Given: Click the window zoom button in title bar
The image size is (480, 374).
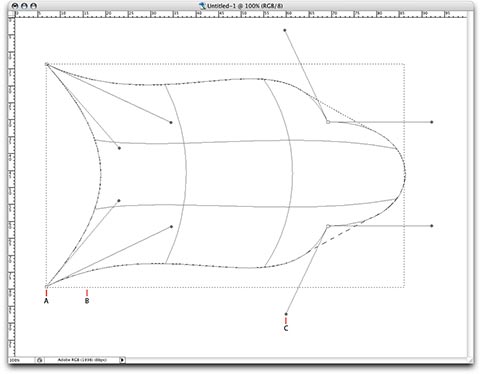Looking at the screenshot, I should point(33,6).
